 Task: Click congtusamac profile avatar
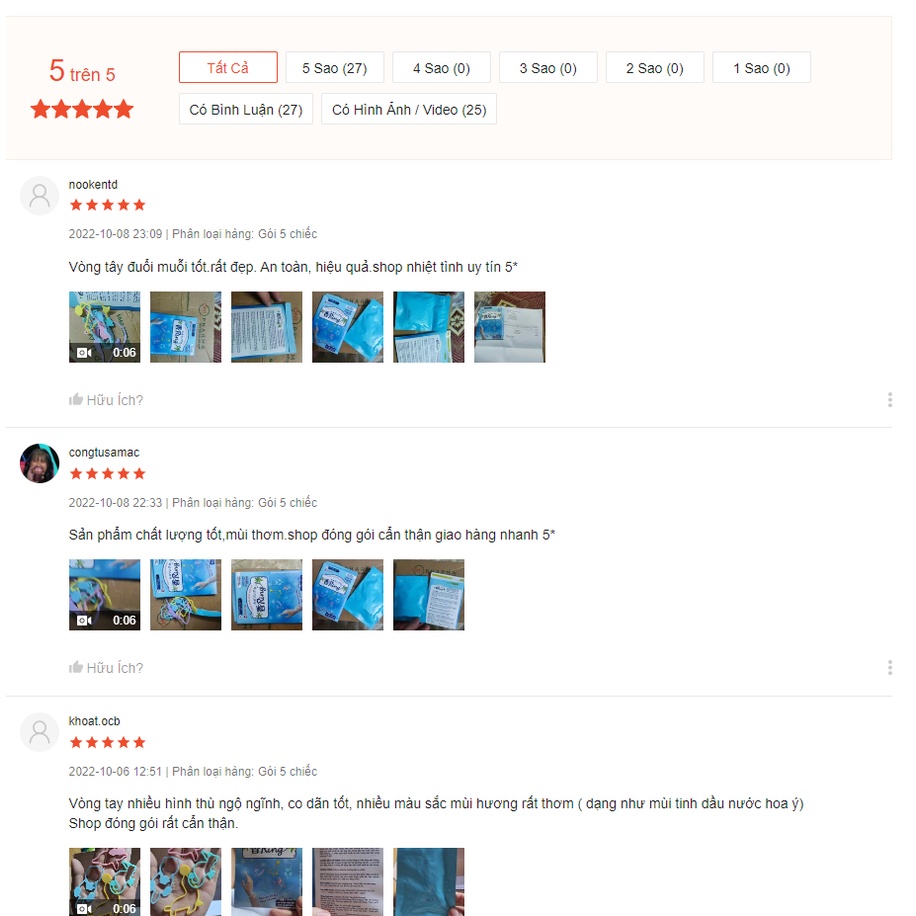tap(40, 463)
